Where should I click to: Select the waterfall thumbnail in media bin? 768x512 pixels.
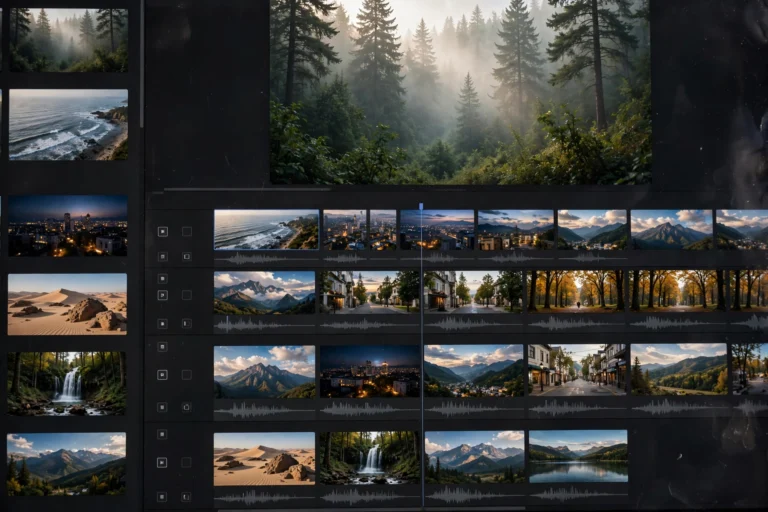[67, 383]
